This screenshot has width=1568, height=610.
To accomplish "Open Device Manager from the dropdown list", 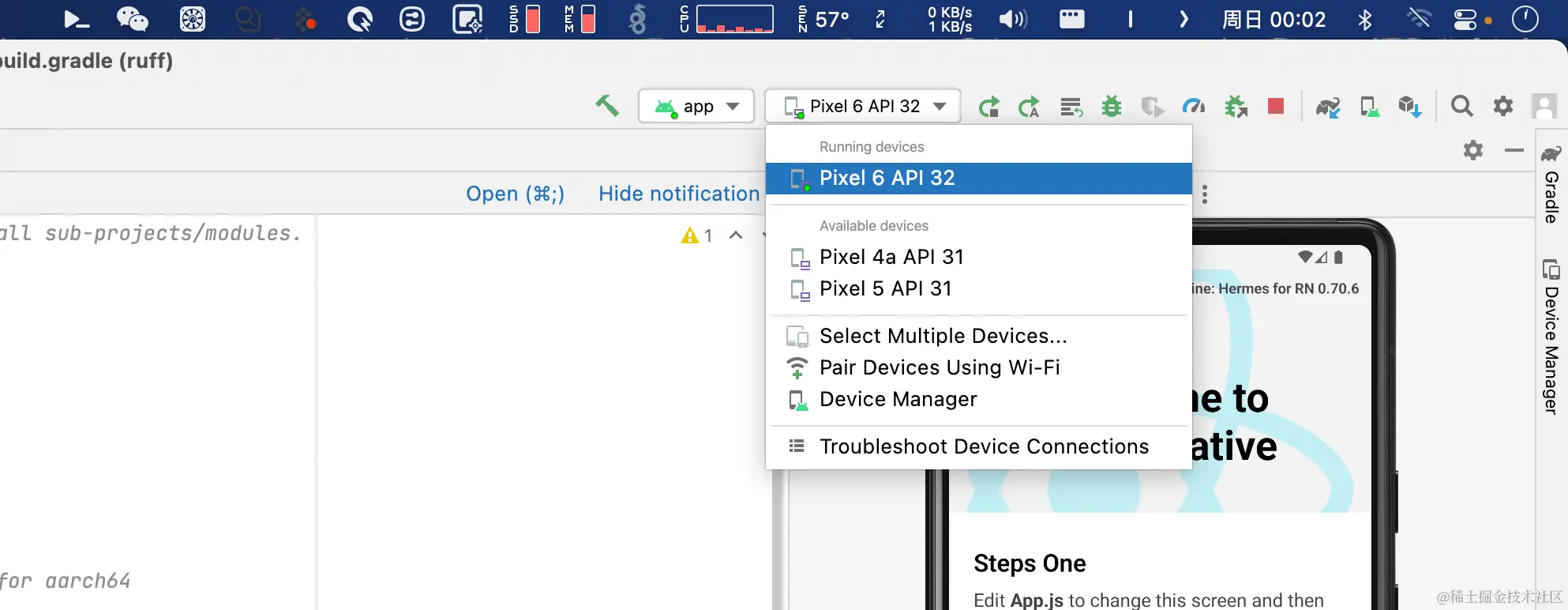I will (x=978, y=399).
